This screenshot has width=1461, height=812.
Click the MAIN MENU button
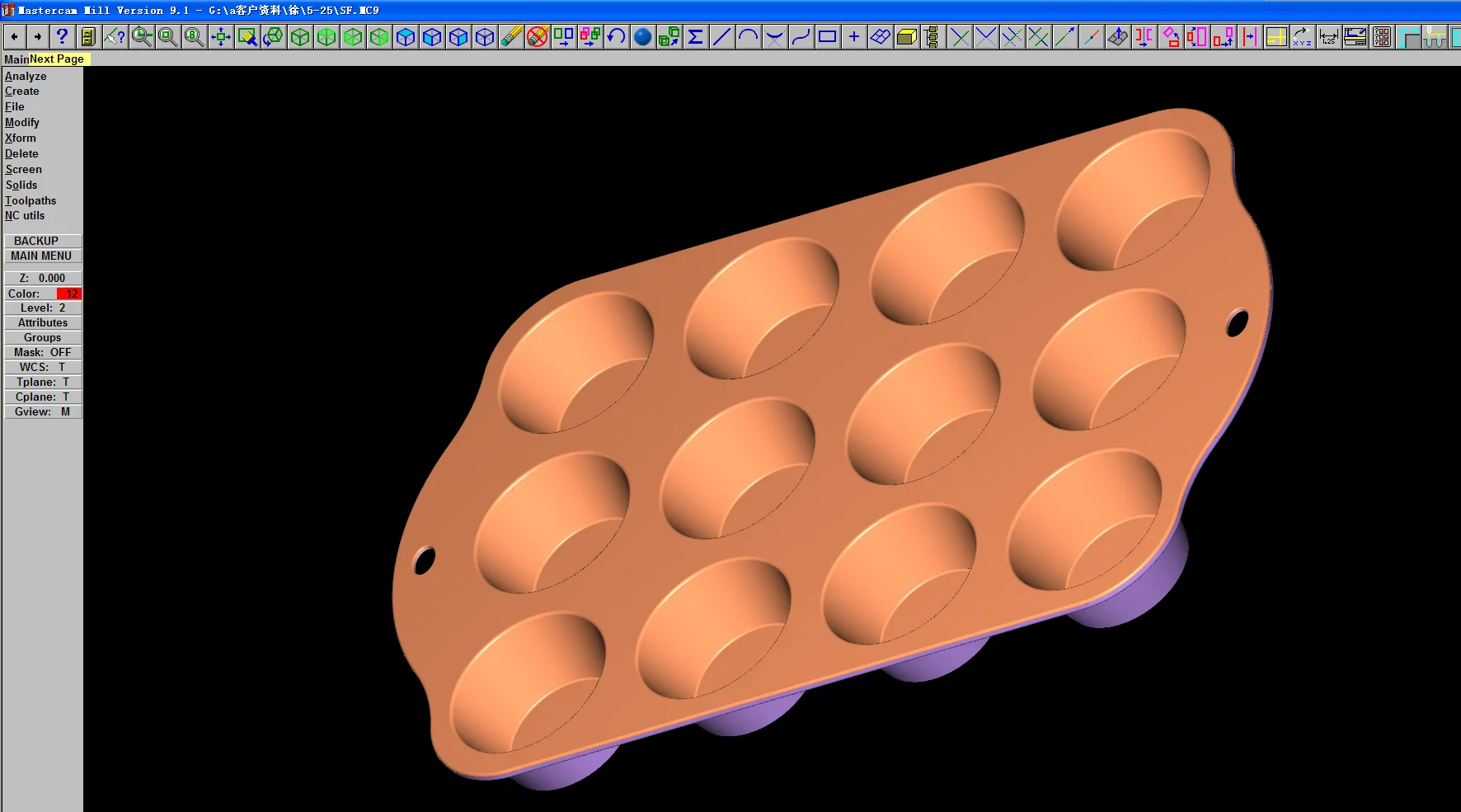[x=41, y=256]
